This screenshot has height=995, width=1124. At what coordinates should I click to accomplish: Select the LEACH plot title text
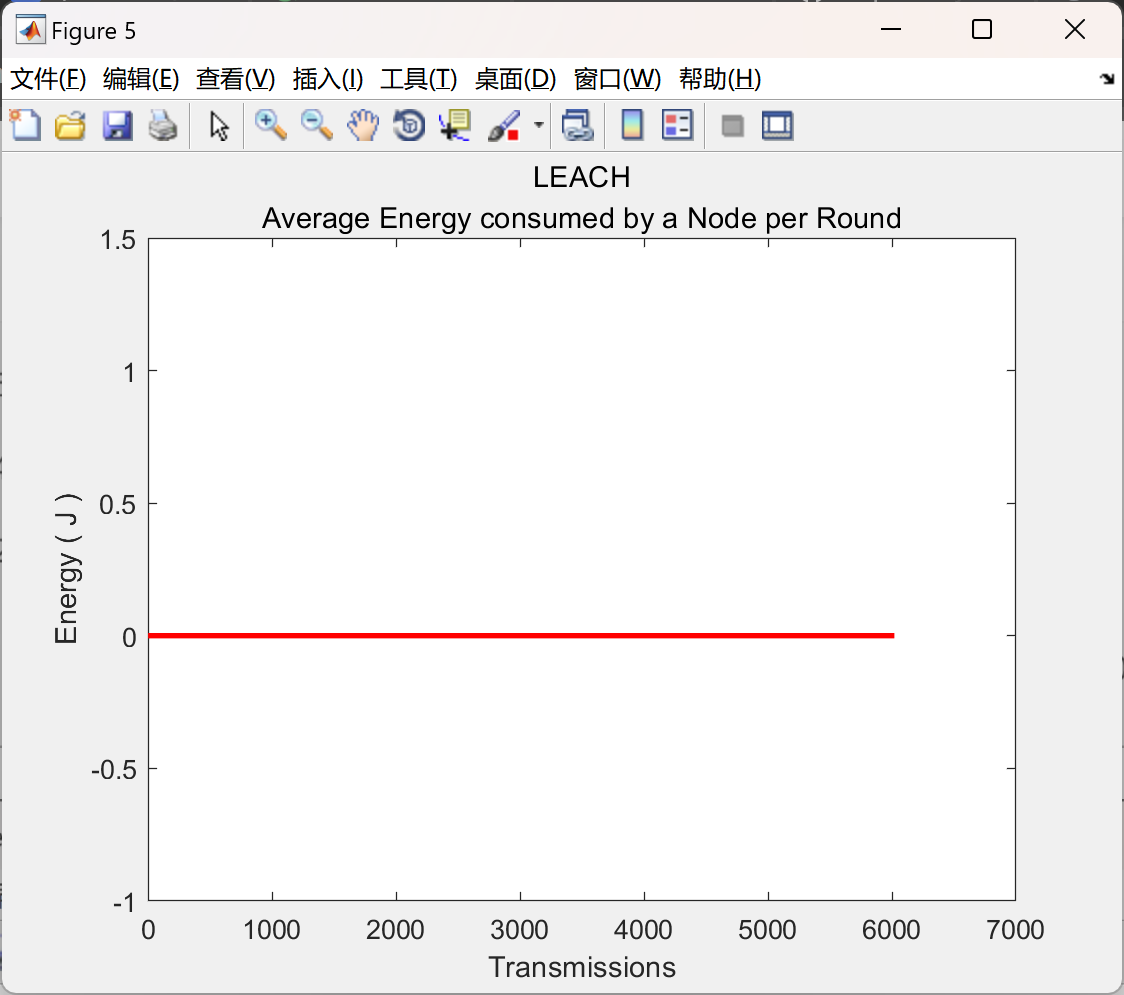581,177
